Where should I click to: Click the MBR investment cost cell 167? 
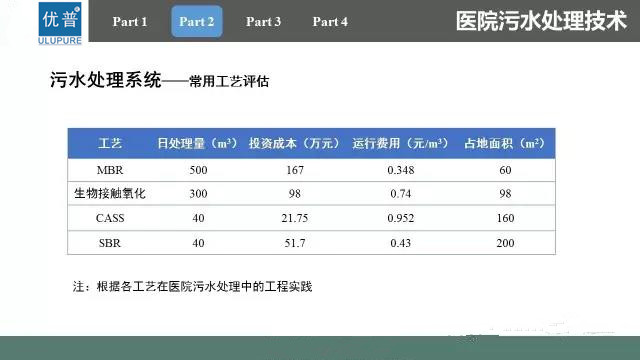point(295,170)
